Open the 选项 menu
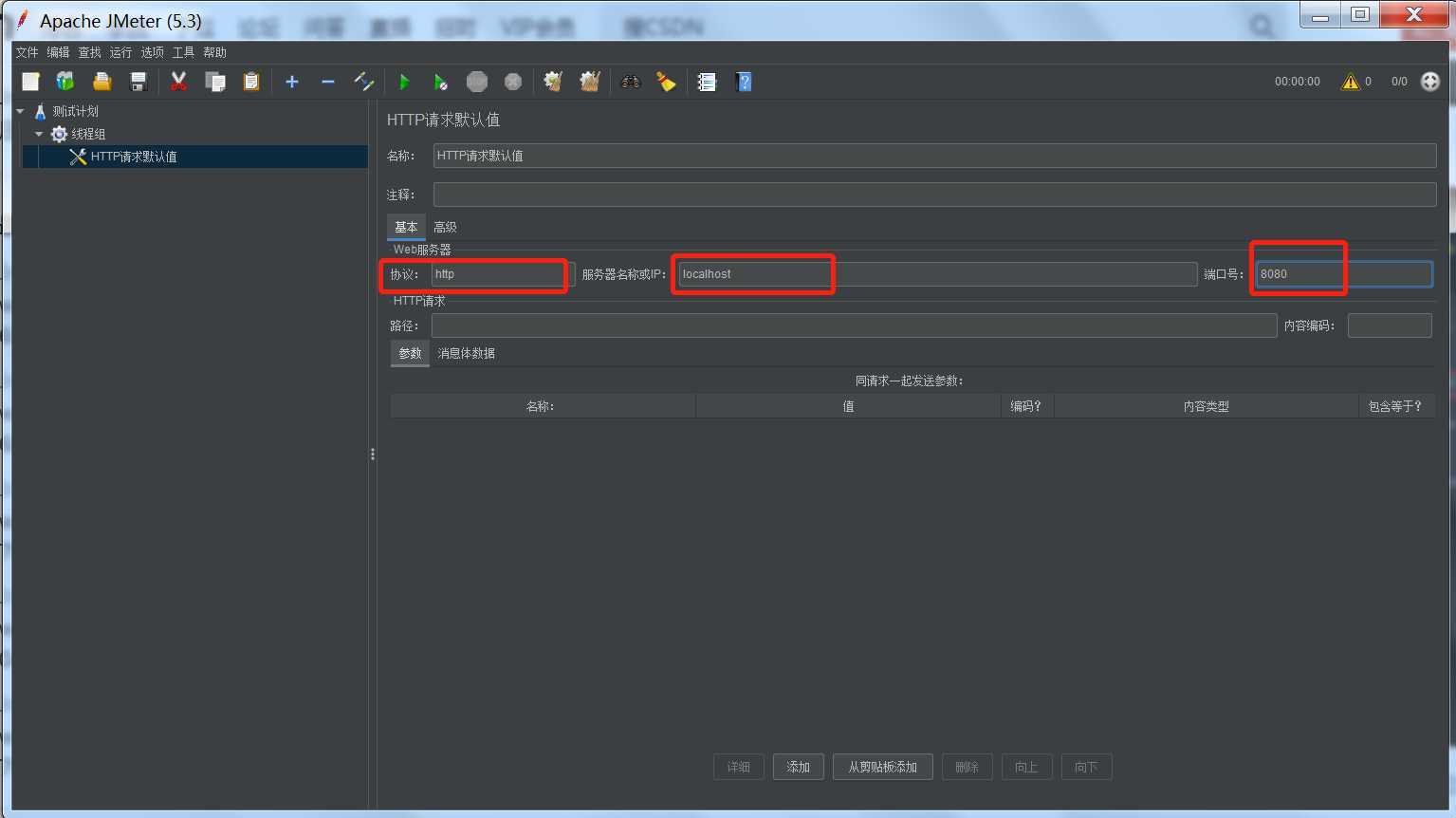This screenshot has height=818, width=1456. coord(152,52)
